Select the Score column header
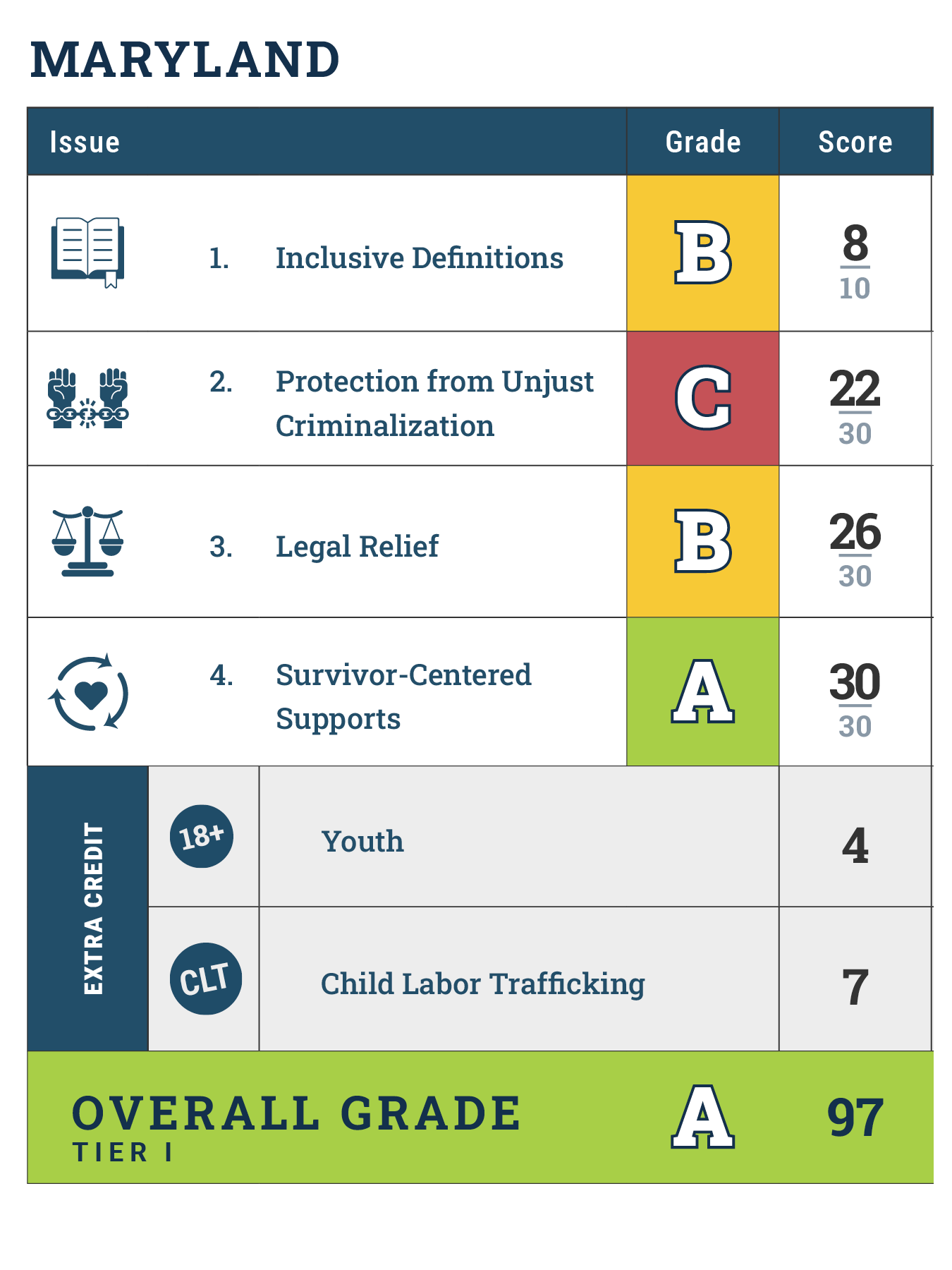 click(855, 143)
